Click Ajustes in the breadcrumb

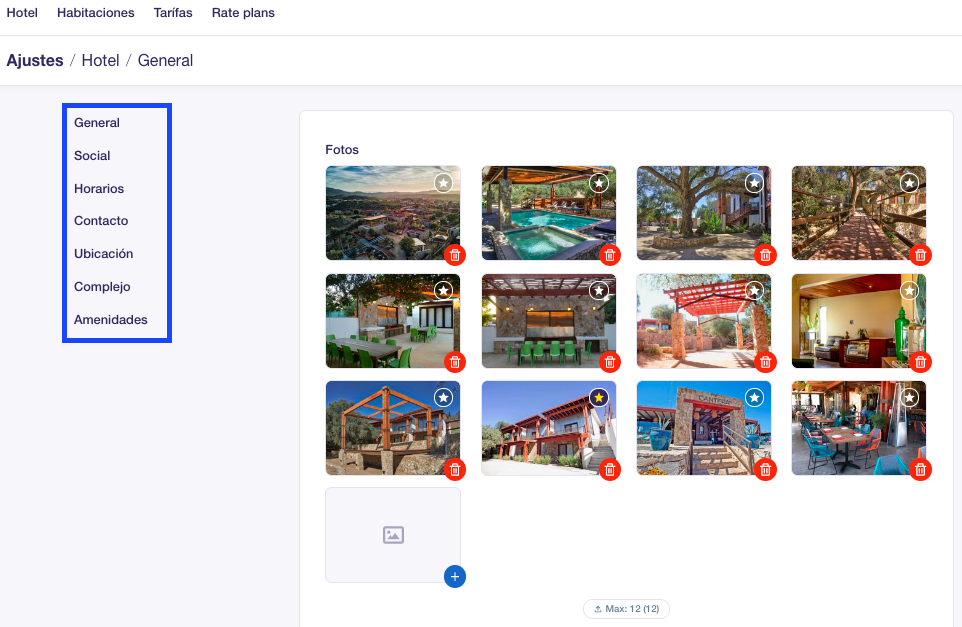35,61
